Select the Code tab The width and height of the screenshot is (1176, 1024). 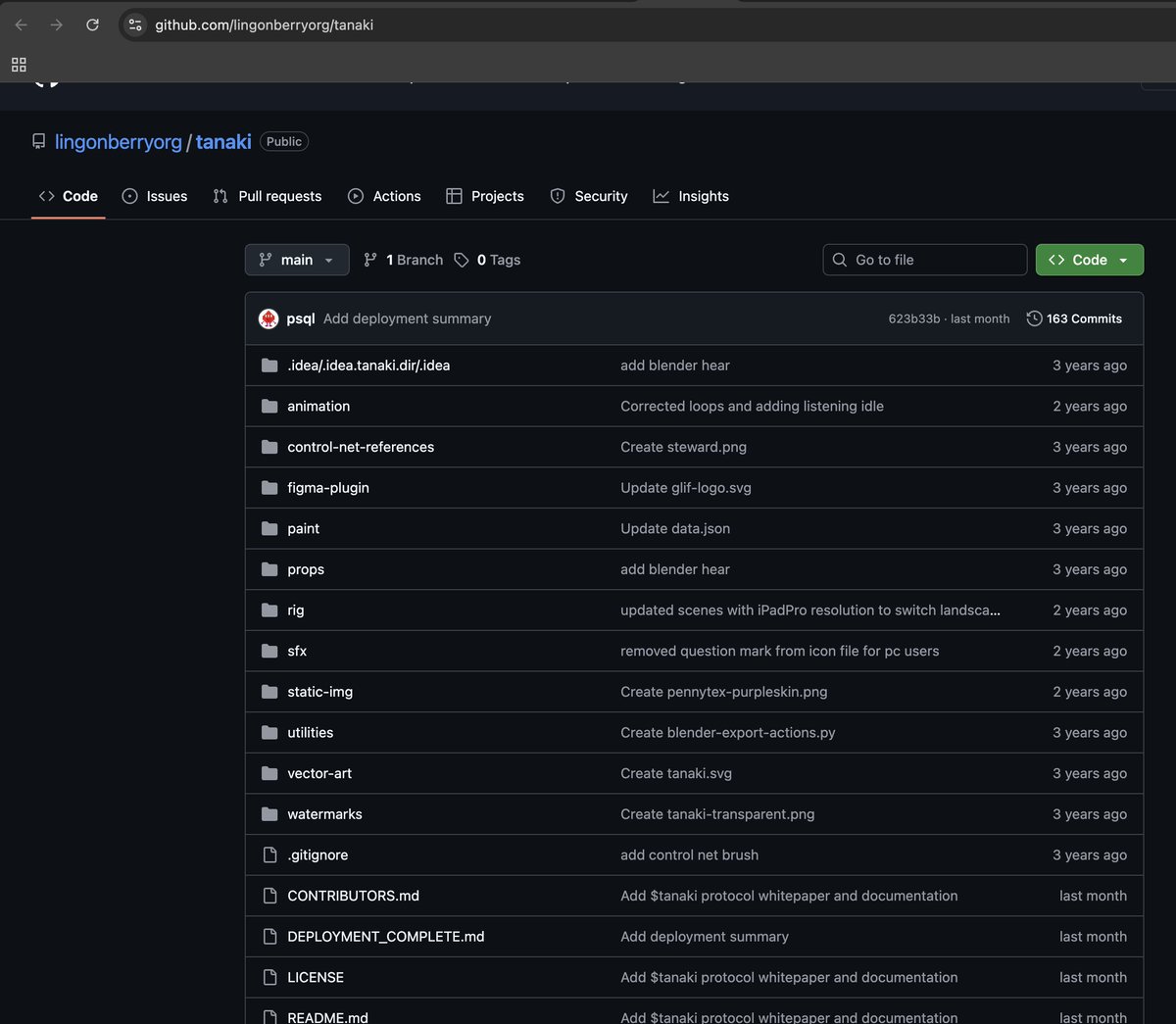(69, 196)
